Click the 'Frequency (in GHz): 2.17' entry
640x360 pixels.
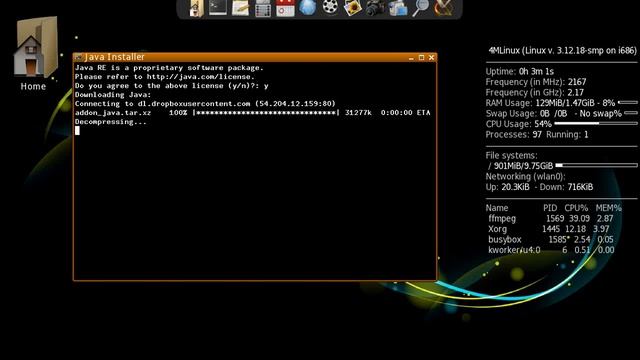click(x=535, y=93)
